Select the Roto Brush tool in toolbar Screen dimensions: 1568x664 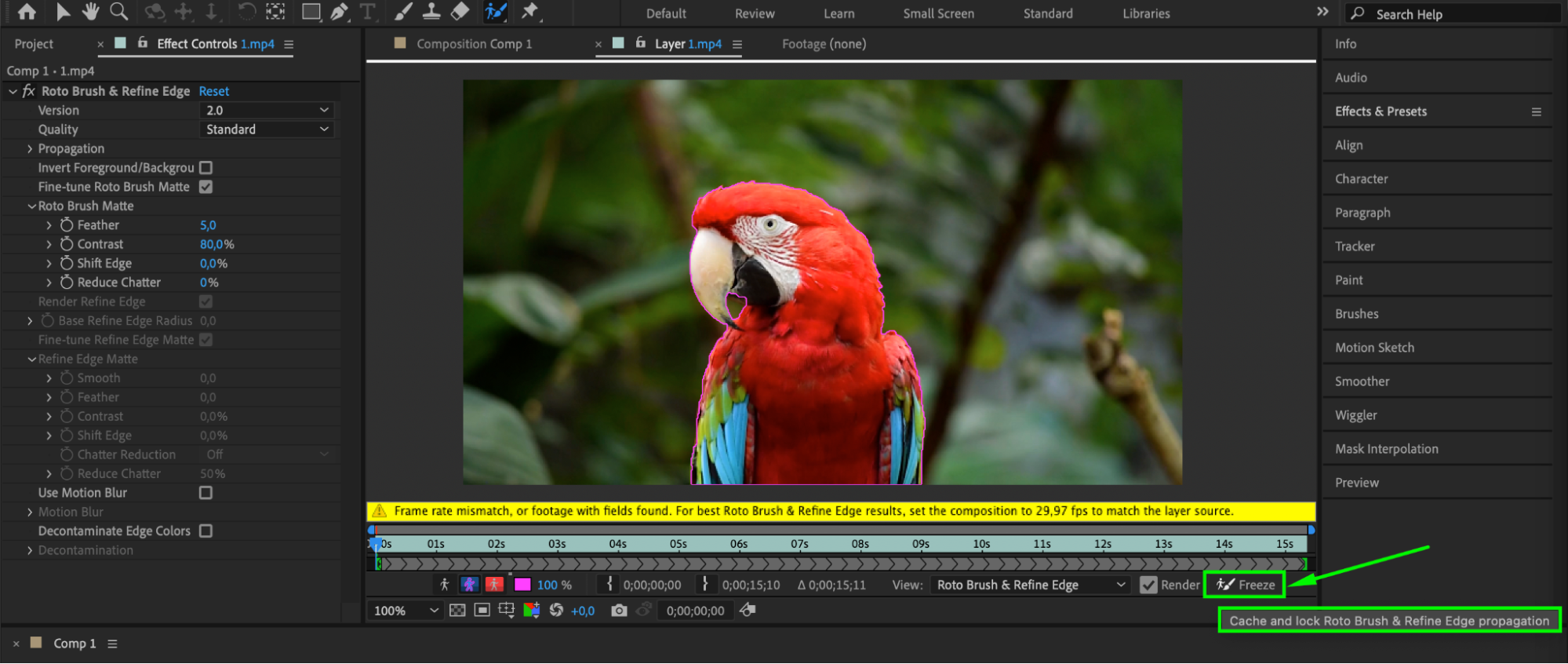tap(495, 12)
